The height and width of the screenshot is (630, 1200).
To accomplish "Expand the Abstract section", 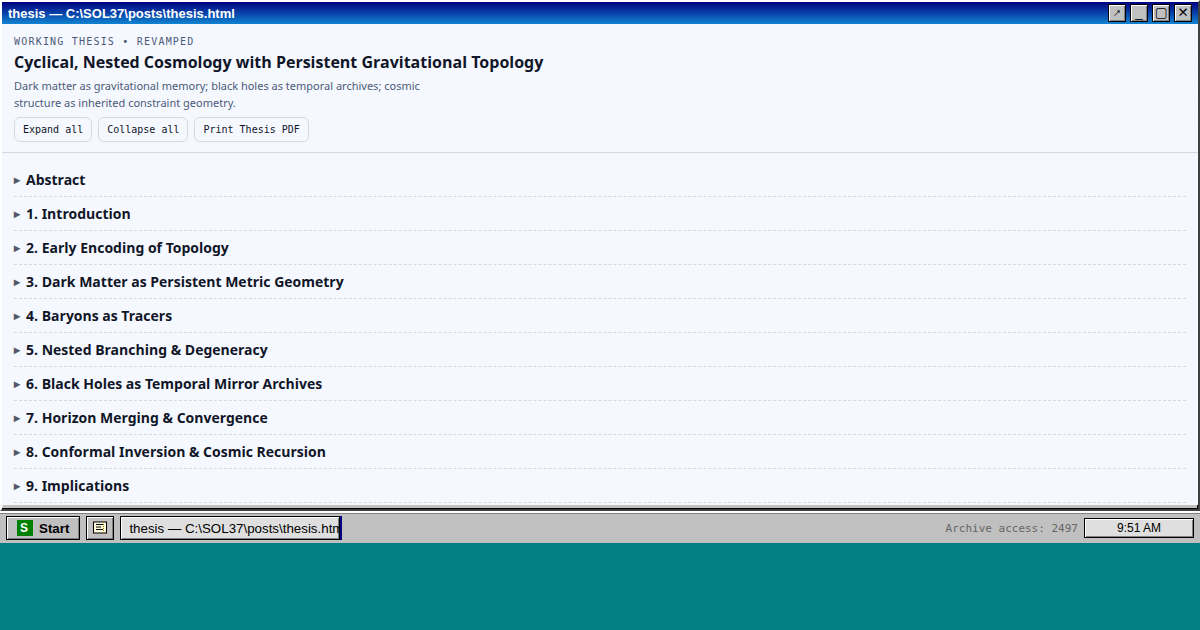I will [x=56, y=180].
